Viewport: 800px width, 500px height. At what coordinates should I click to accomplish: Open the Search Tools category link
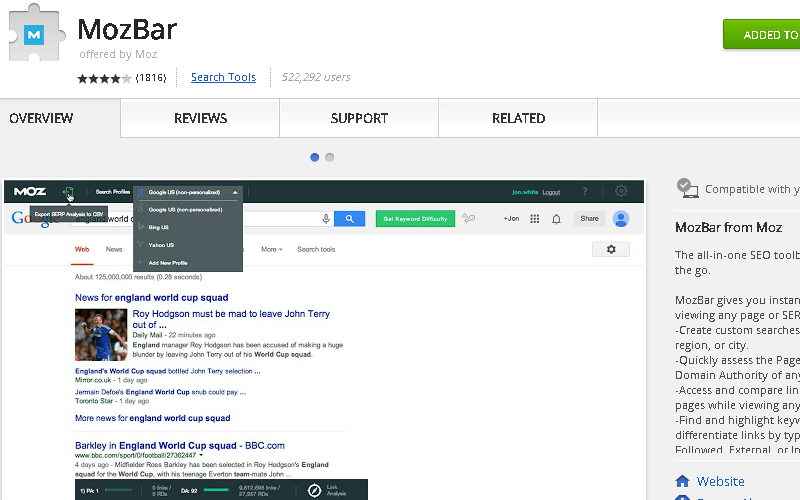(x=223, y=77)
